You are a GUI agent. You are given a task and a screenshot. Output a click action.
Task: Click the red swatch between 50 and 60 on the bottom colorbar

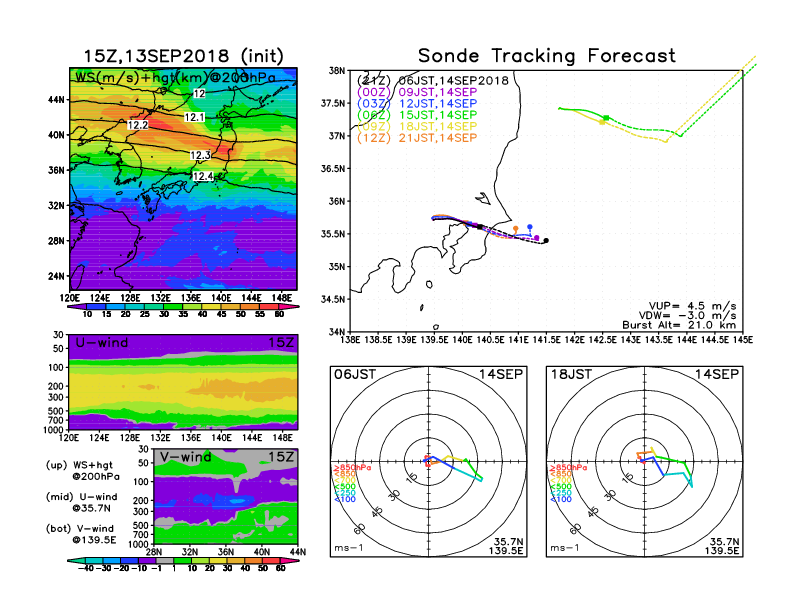pos(271,560)
